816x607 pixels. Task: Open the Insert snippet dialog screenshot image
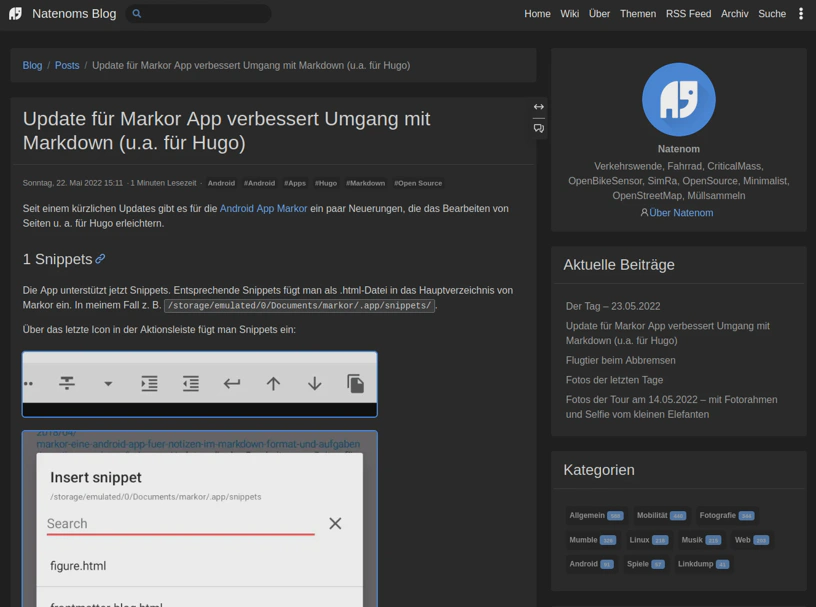200,519
